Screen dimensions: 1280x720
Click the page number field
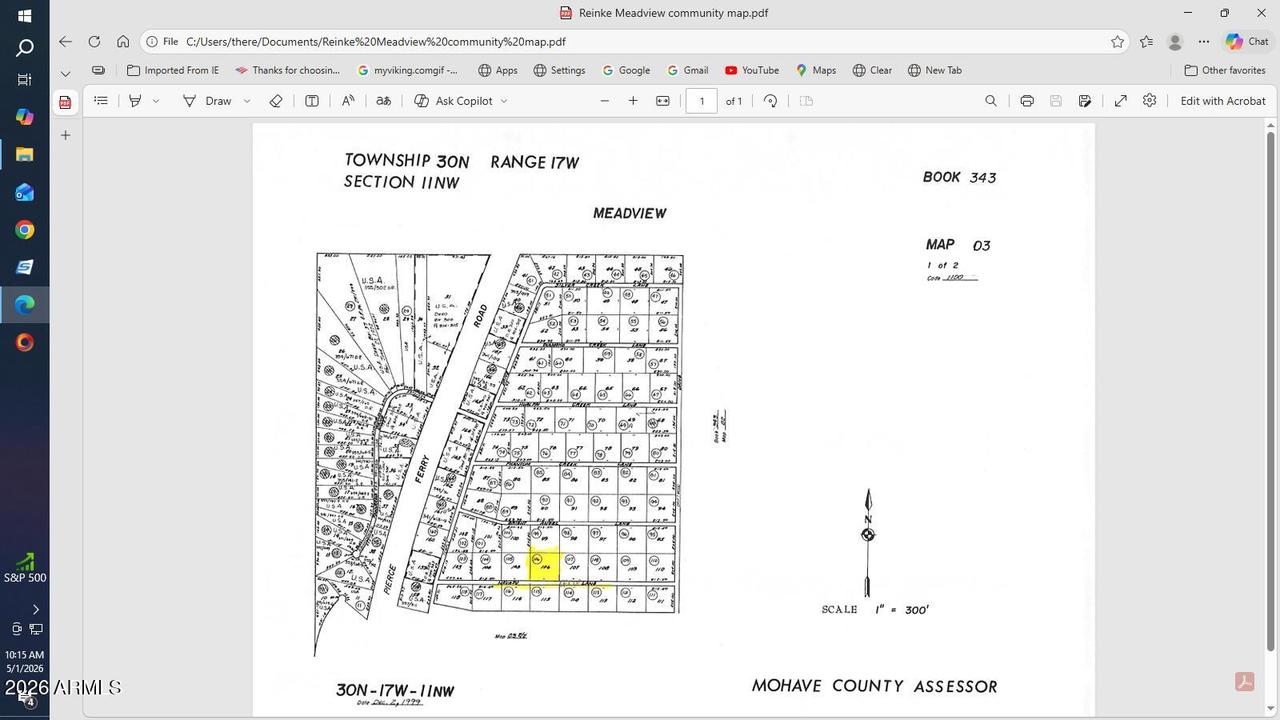702,101
